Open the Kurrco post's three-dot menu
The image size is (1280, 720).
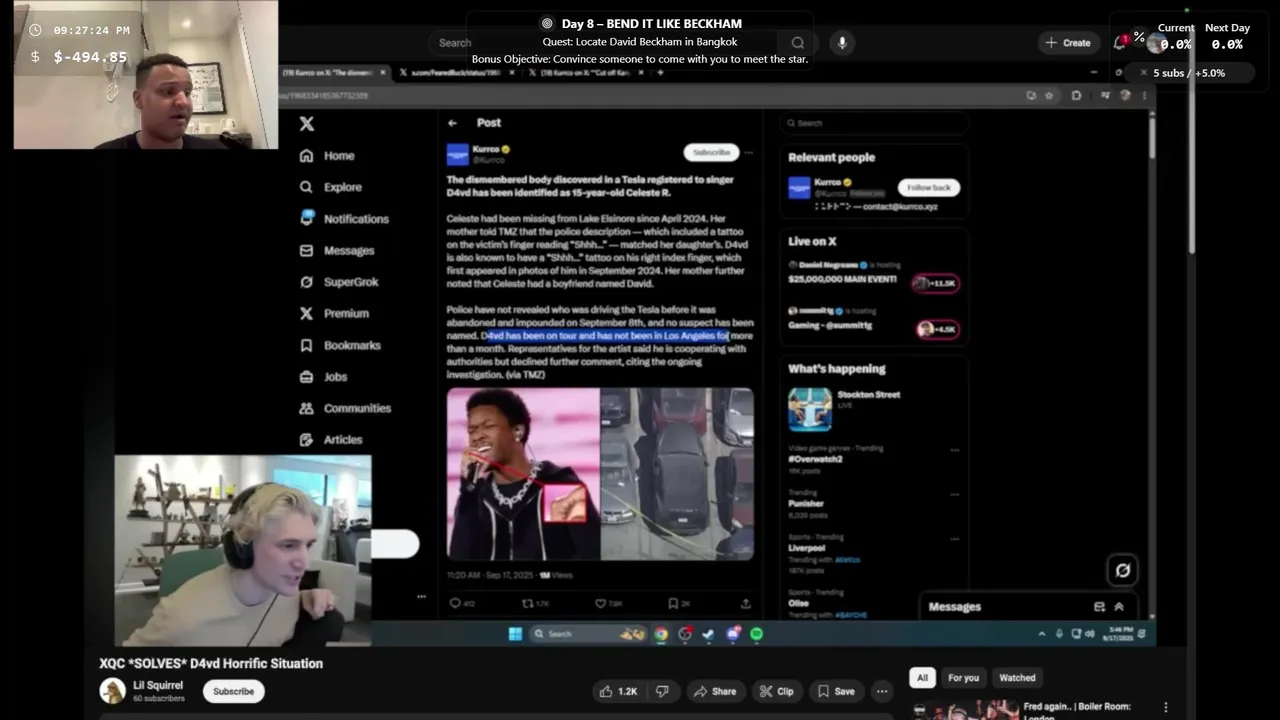point(748,152)
